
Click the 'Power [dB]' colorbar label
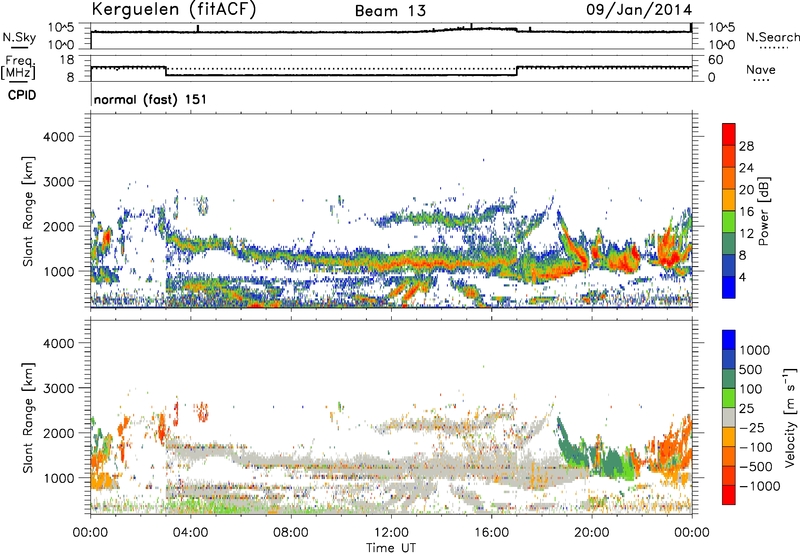point(763,211)
